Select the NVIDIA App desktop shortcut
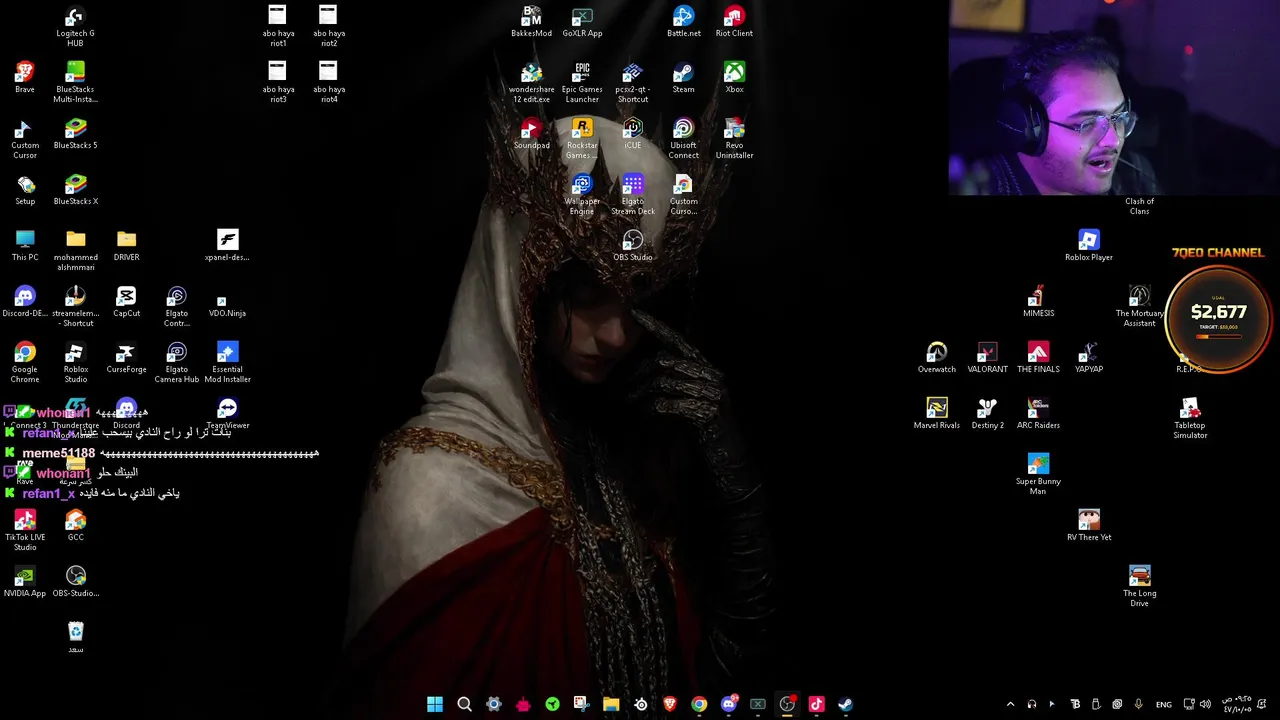The image size is (1280, 720). 25,582
